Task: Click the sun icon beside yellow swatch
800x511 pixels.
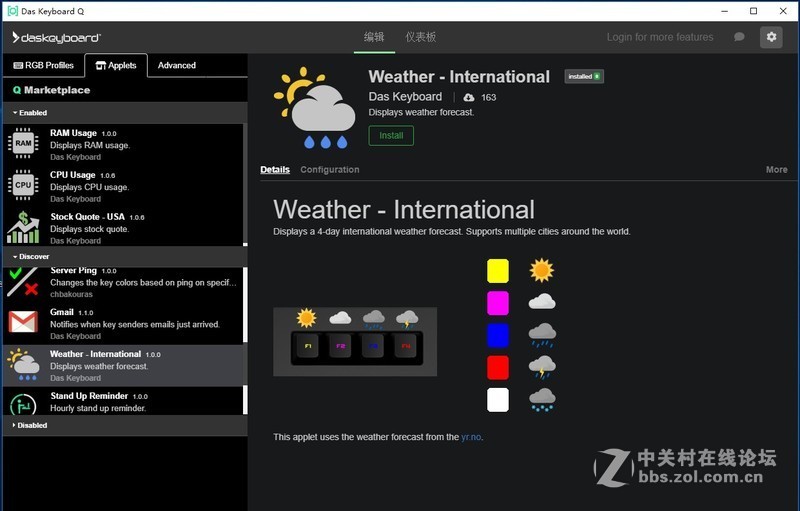Action: click(541, 270)
